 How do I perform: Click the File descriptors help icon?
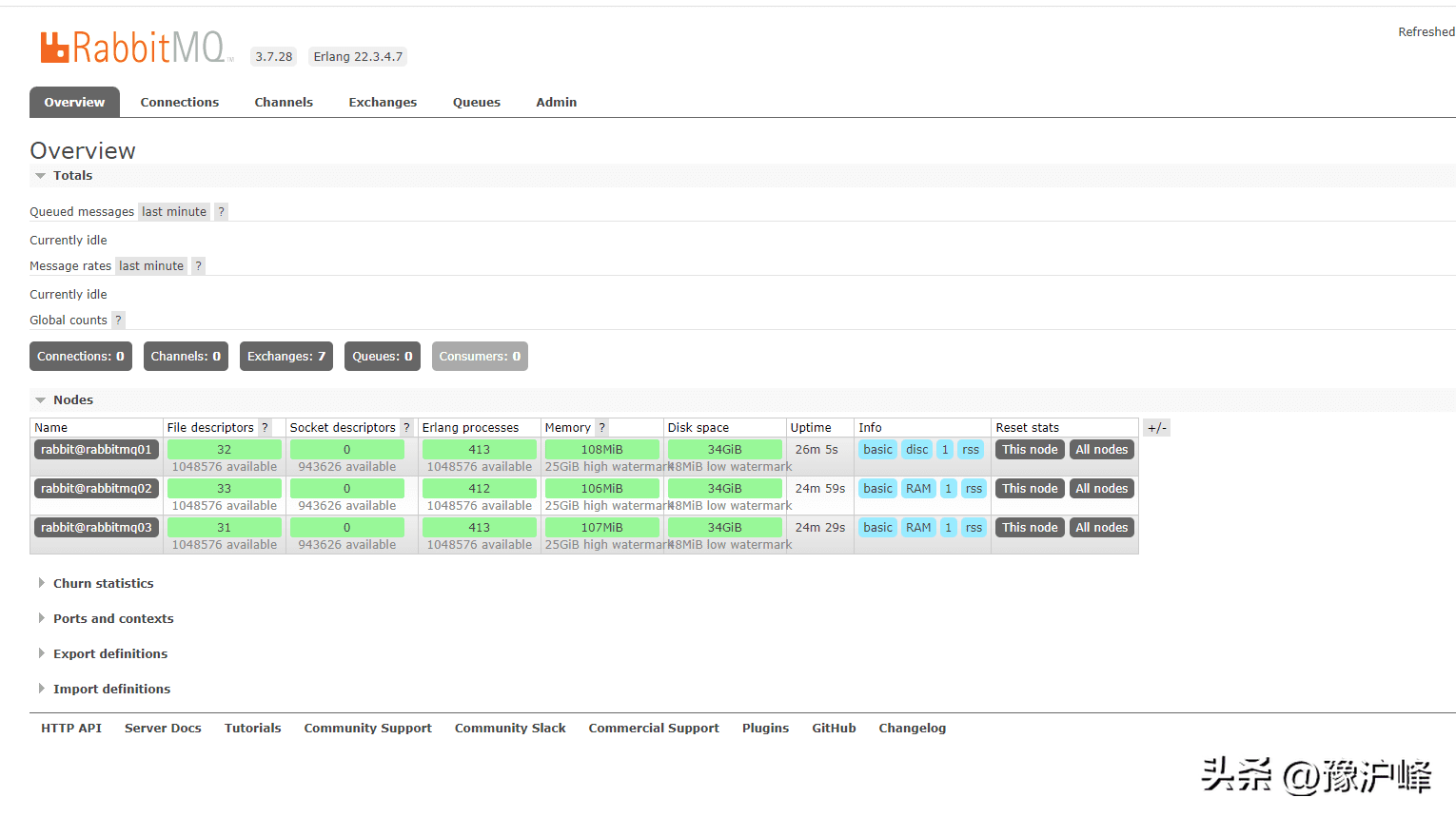tap(265, 427)
